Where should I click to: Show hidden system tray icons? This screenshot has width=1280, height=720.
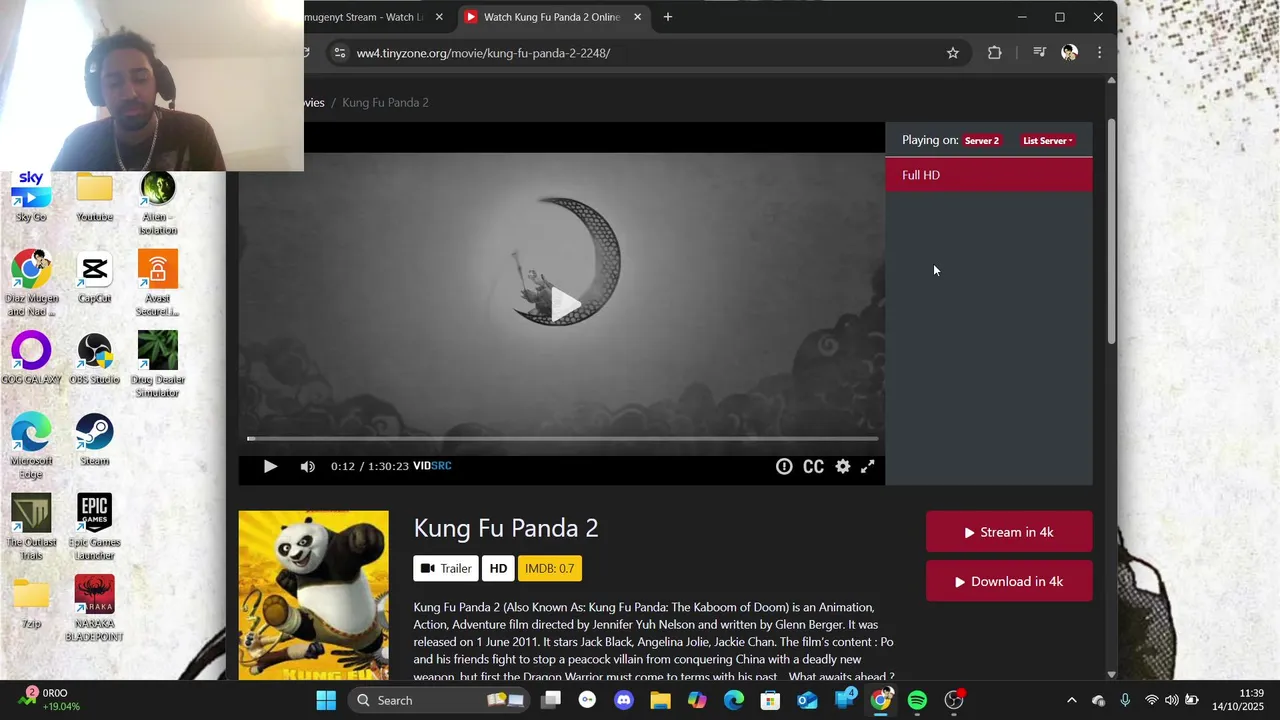(1071, 700)
